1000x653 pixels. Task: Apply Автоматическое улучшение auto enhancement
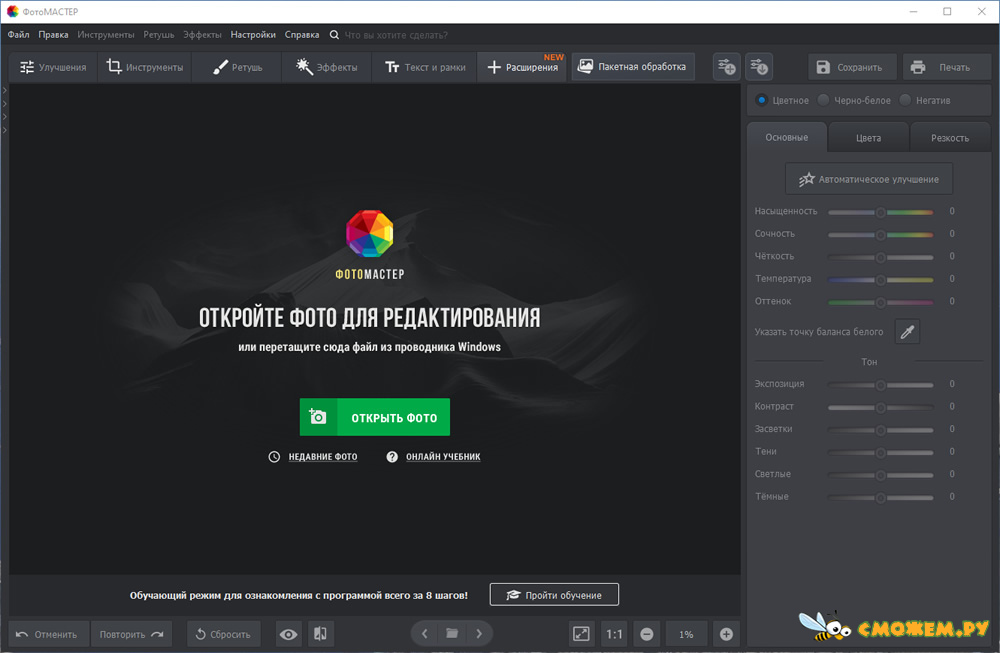869,179
